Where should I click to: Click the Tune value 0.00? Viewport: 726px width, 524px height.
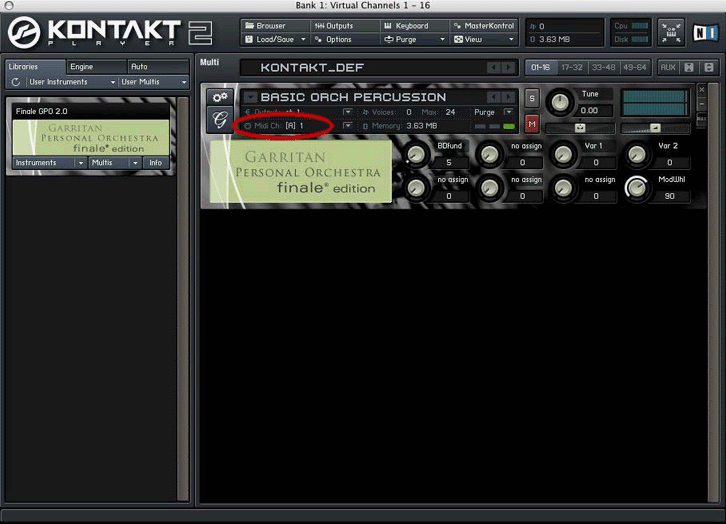(589, 111)
